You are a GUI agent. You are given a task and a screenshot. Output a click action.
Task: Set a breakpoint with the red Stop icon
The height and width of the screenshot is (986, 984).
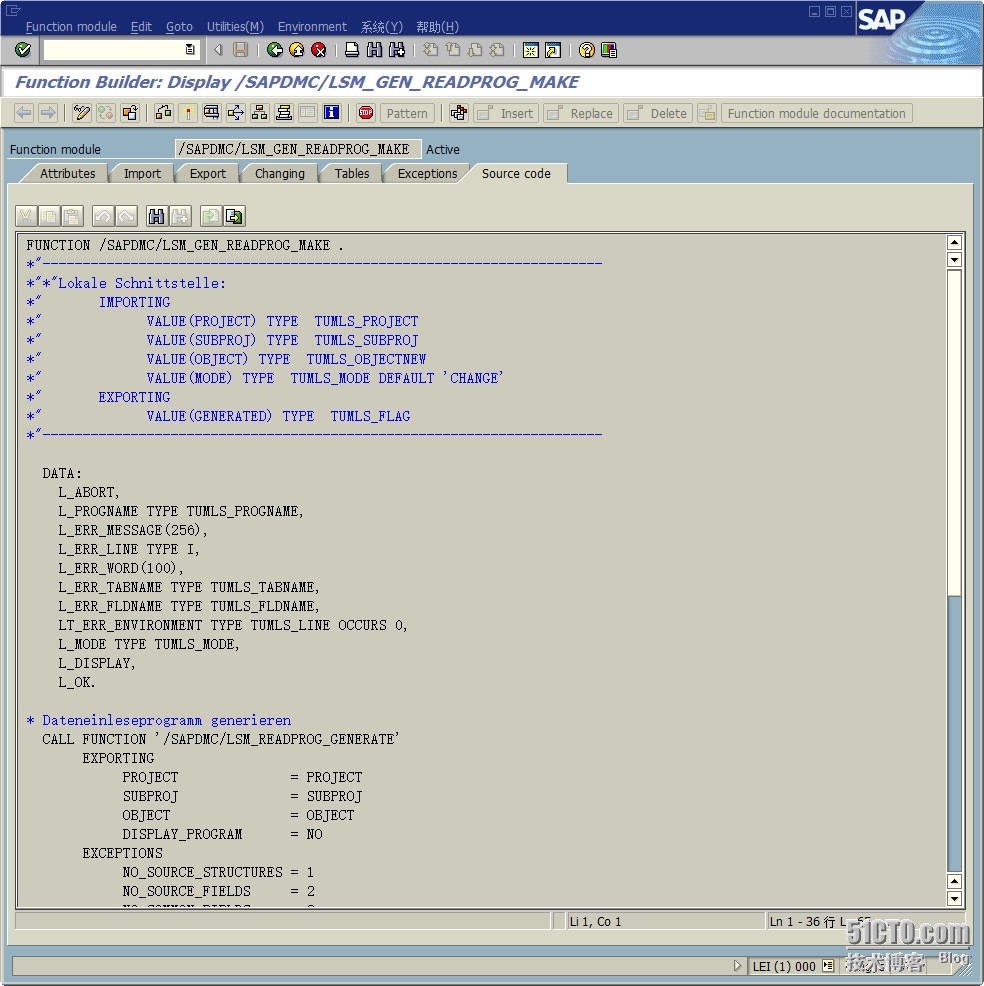366,113
